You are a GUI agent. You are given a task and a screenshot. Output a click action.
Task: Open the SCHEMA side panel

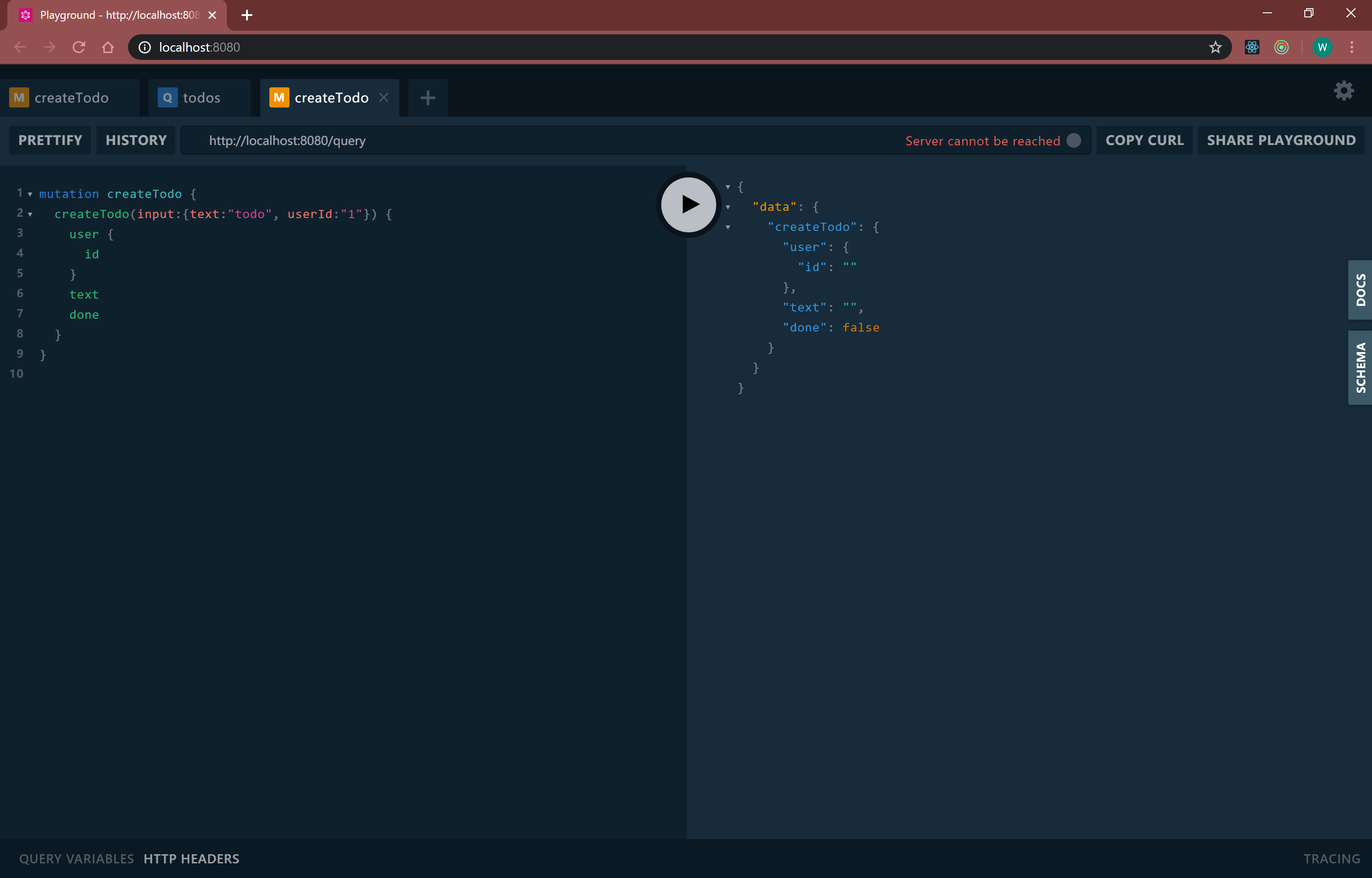coord(1360,368)
